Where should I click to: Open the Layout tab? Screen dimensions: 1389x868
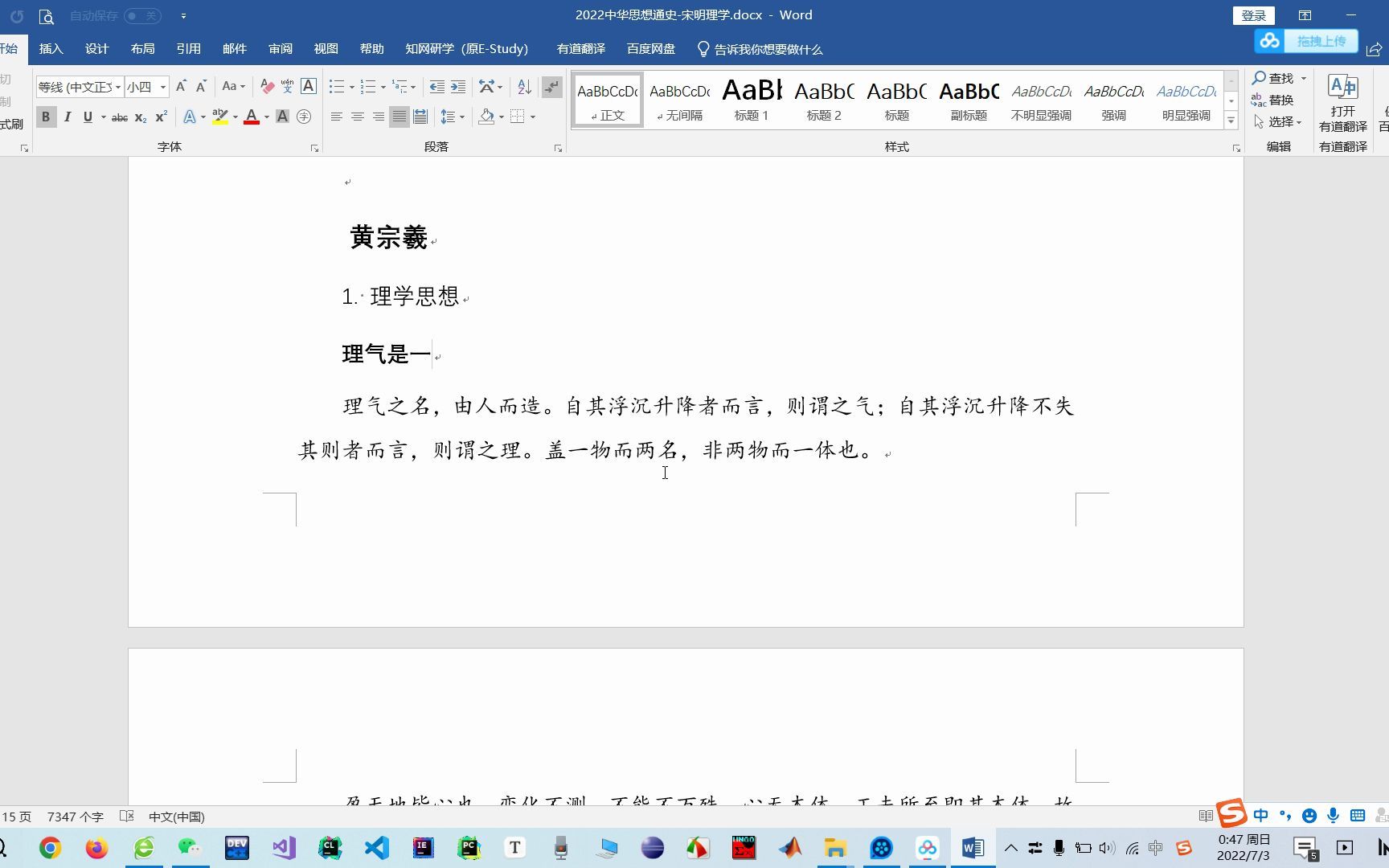[142, 49]
